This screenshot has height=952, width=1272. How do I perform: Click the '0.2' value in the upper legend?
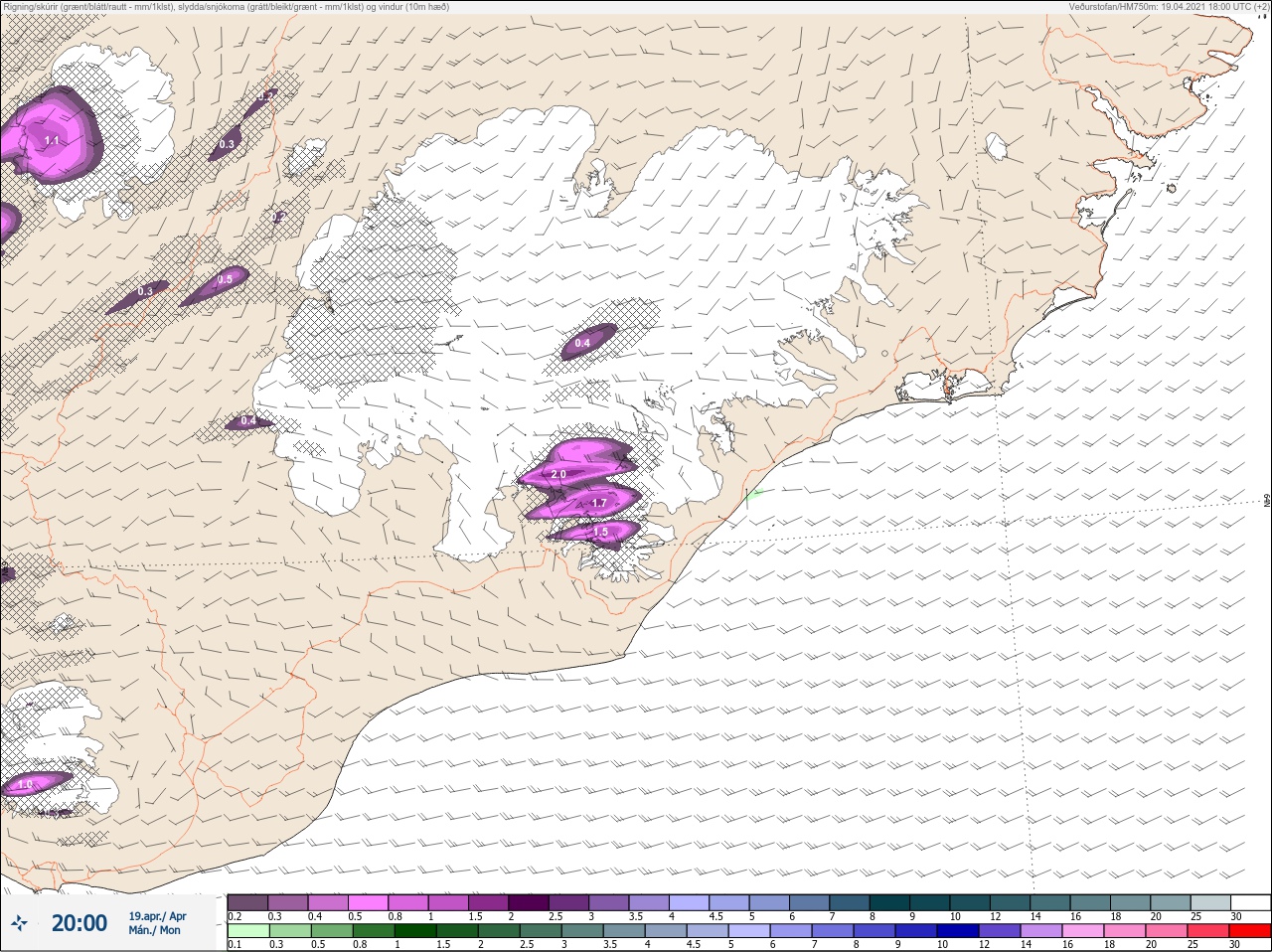point(235,915)
